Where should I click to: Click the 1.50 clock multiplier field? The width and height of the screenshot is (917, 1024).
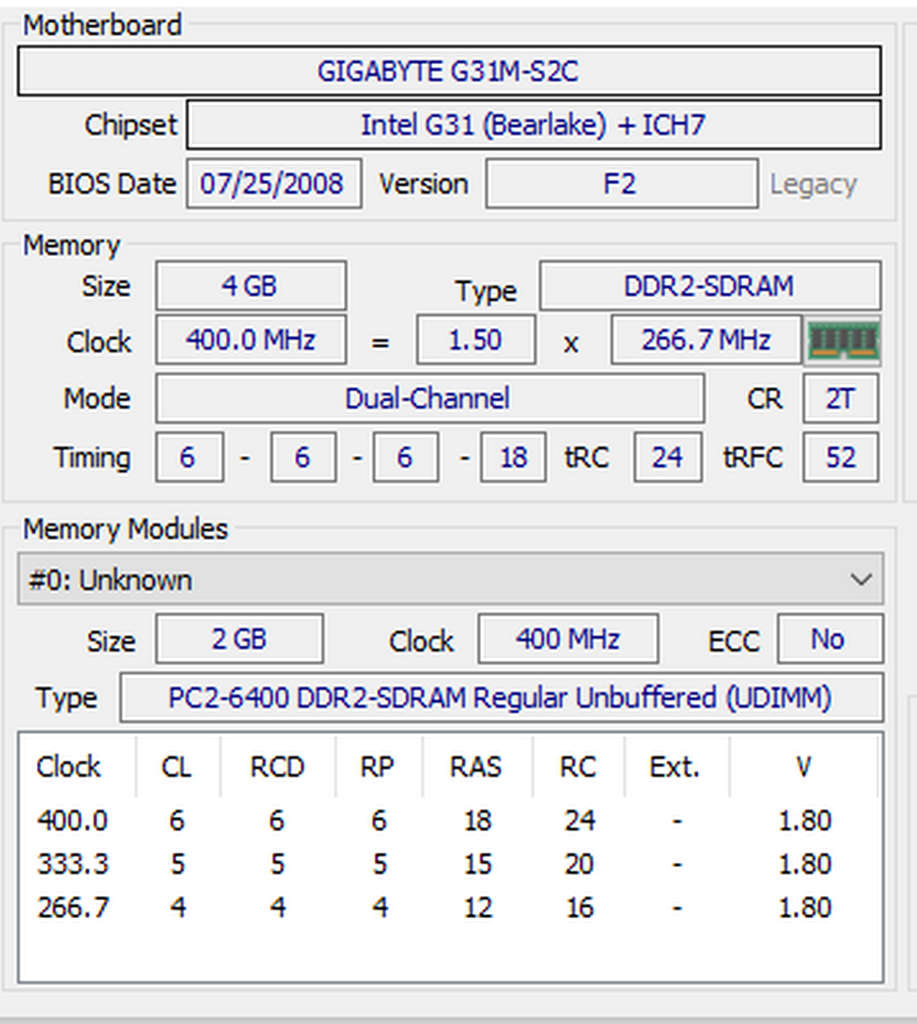click(475, 341)
